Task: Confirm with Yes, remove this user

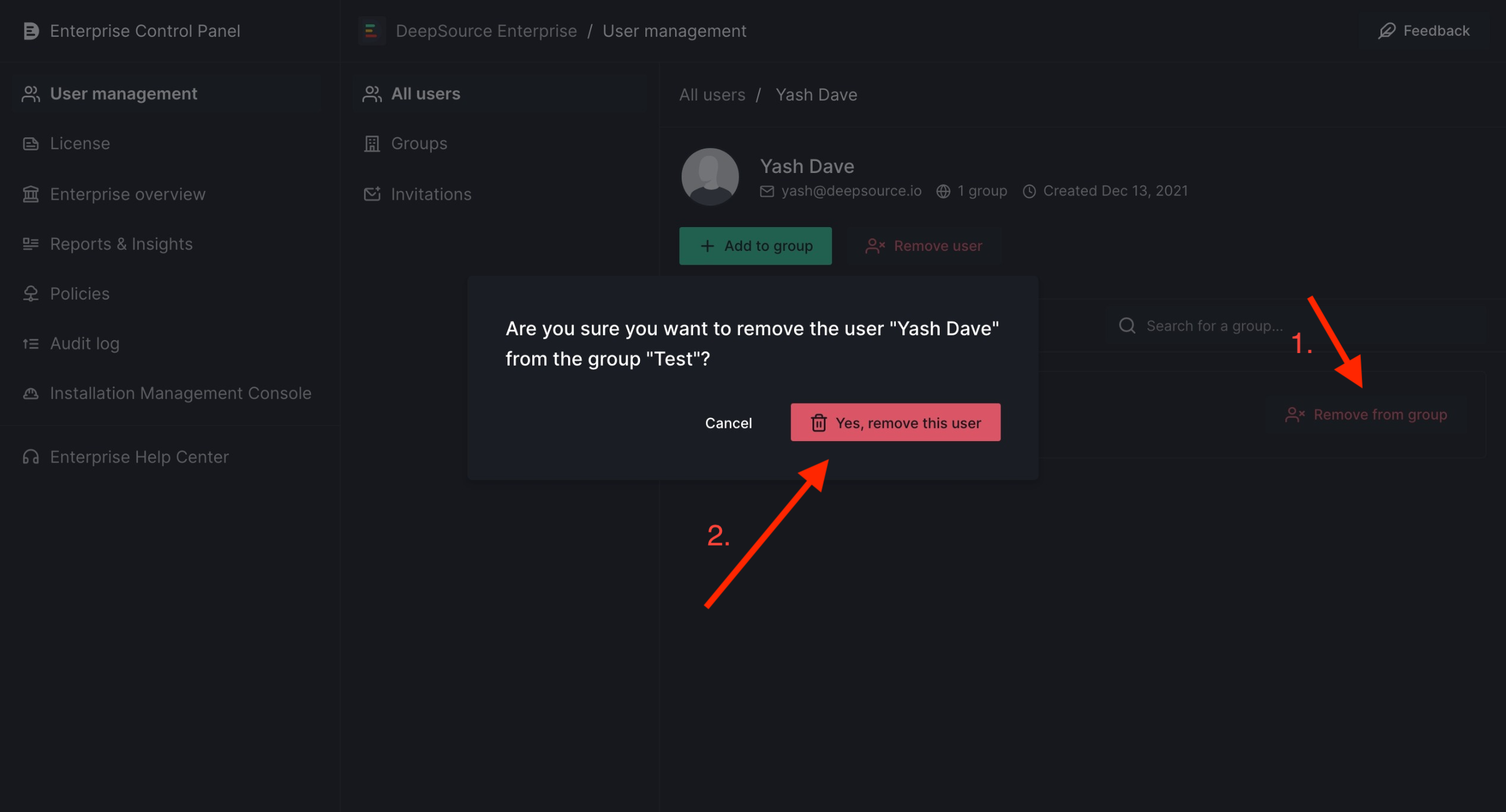Action: 895,422
